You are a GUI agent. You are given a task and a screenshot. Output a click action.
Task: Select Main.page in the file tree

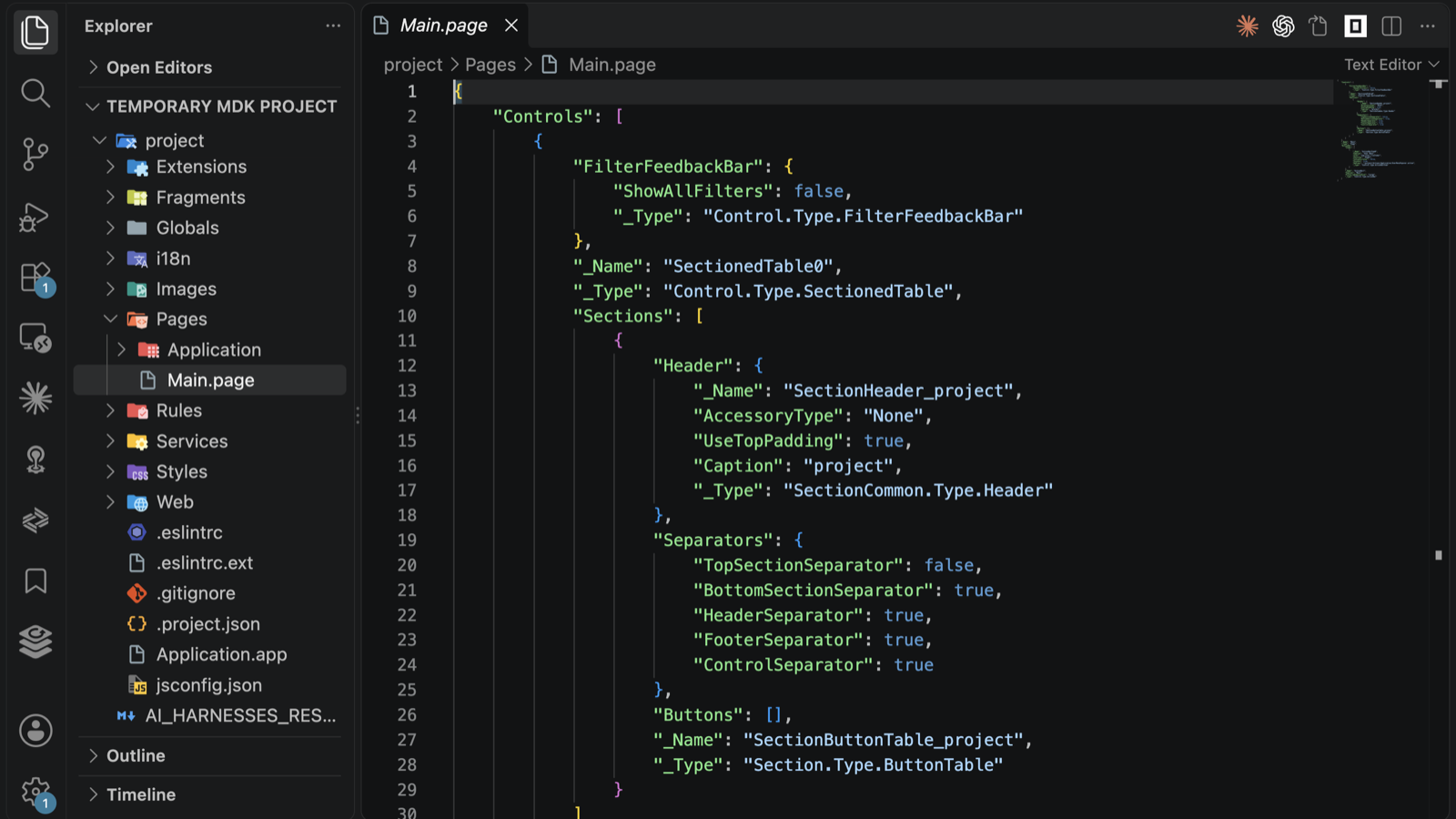pos(210,380)
